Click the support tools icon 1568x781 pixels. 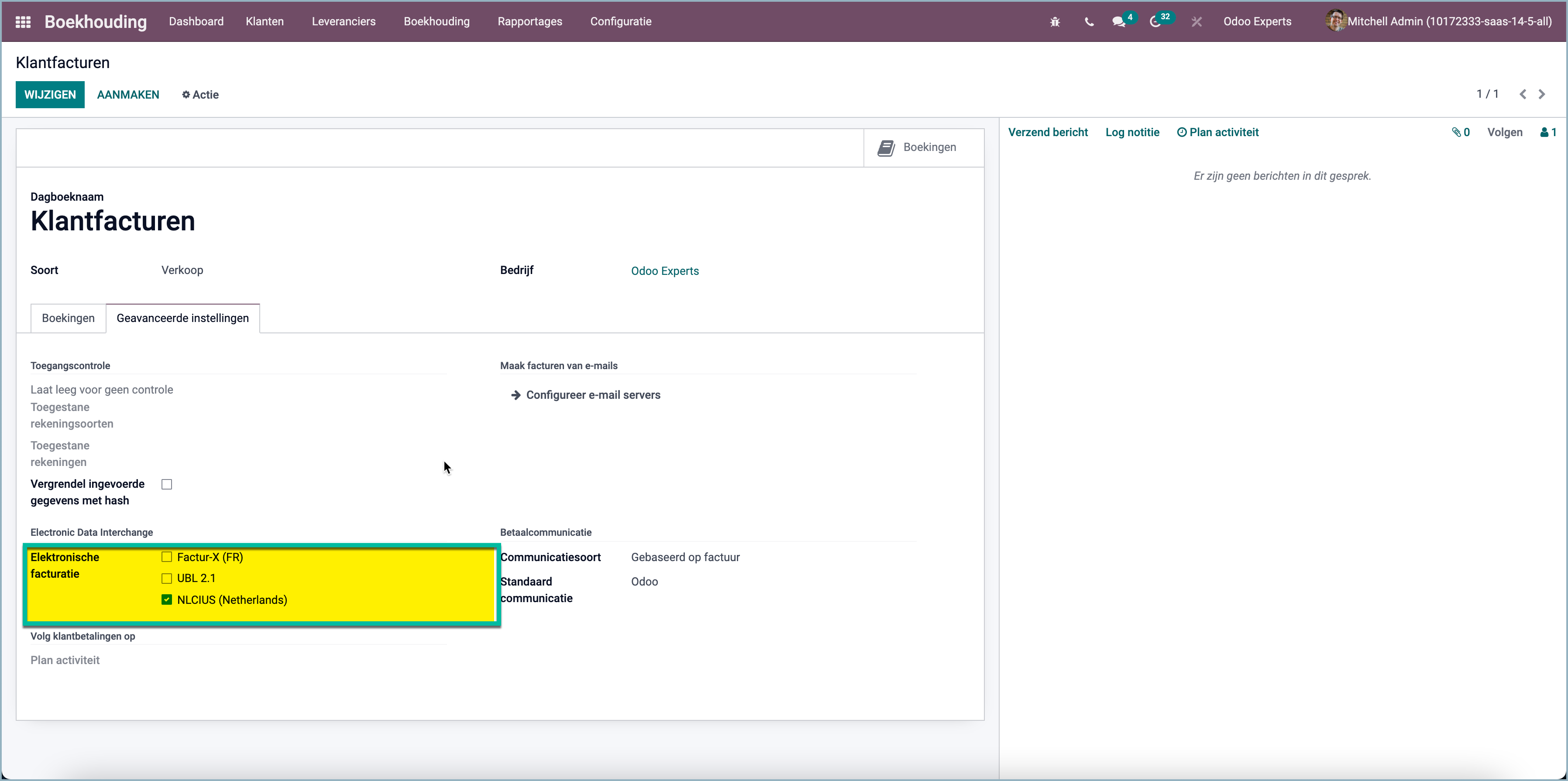[x=1196, y=21]
